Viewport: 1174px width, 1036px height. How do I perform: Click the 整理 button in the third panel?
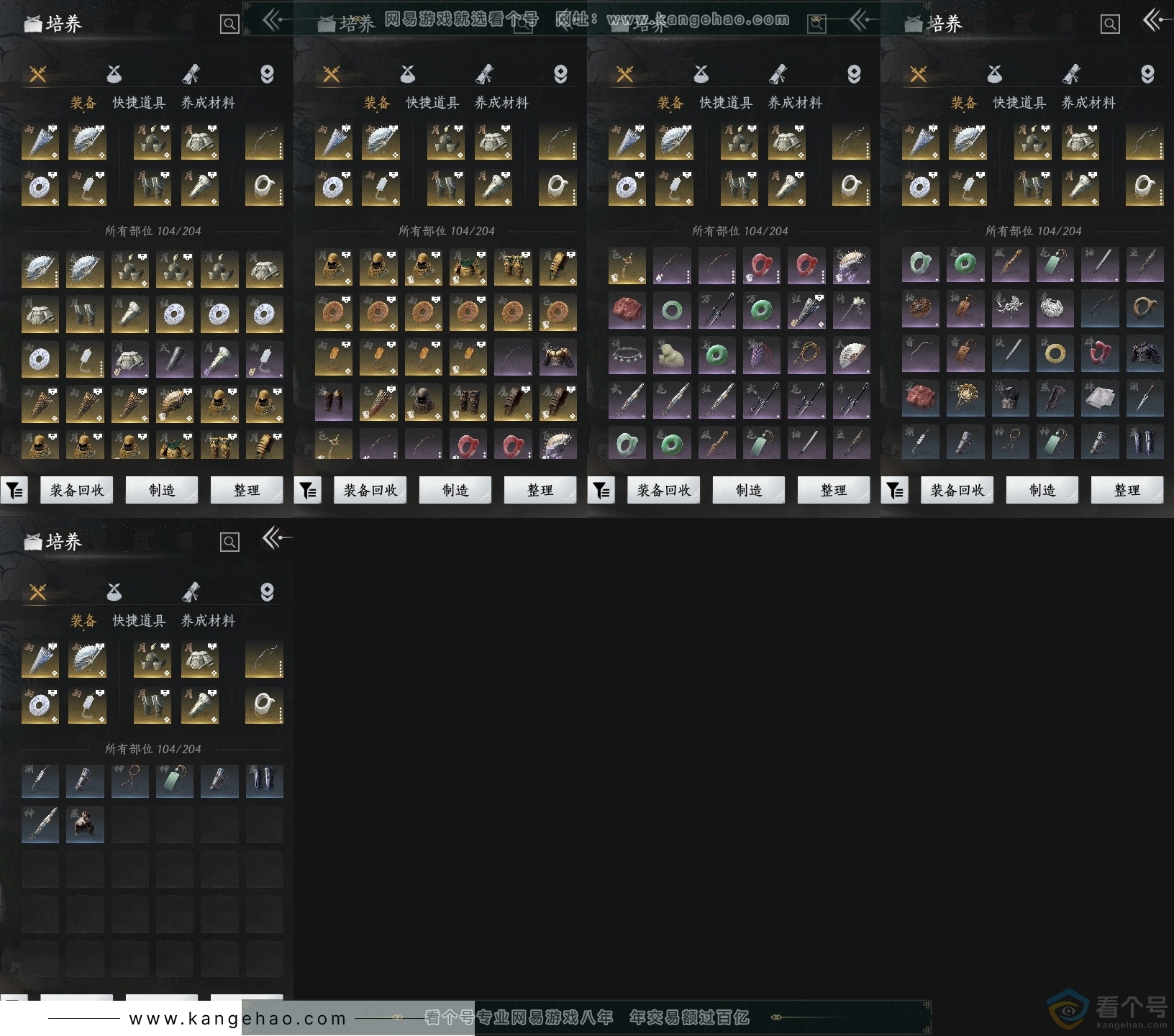click(x=834, y=490)
